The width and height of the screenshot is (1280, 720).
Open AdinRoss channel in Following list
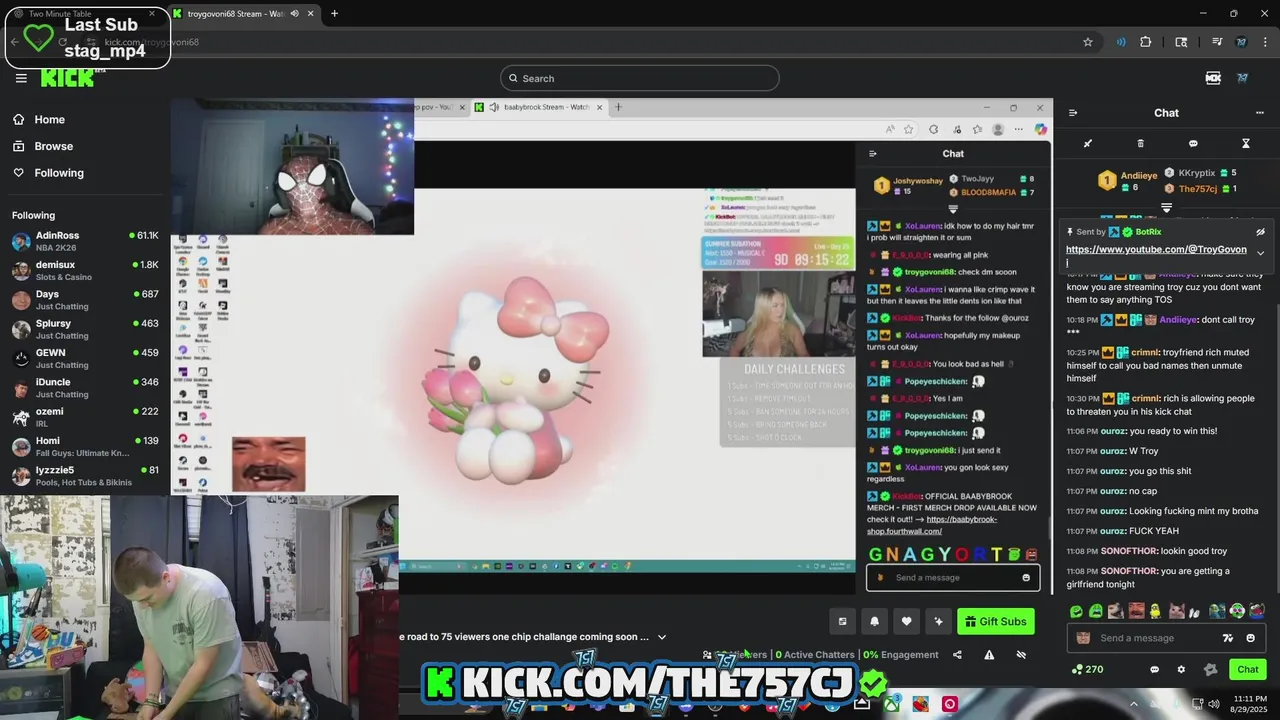click(x=85, y=241)
